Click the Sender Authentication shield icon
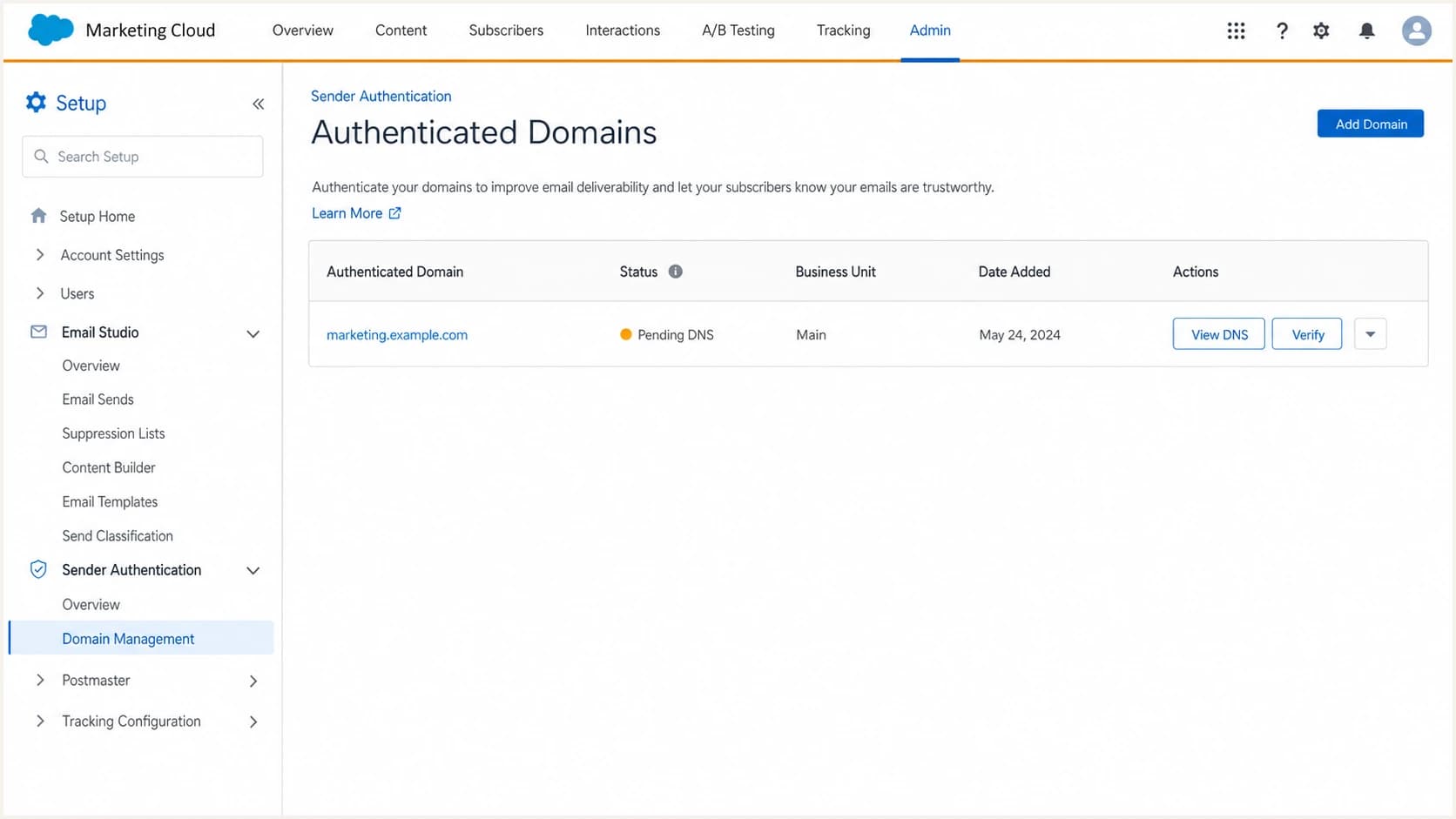1456x819 pixels. 38,569
